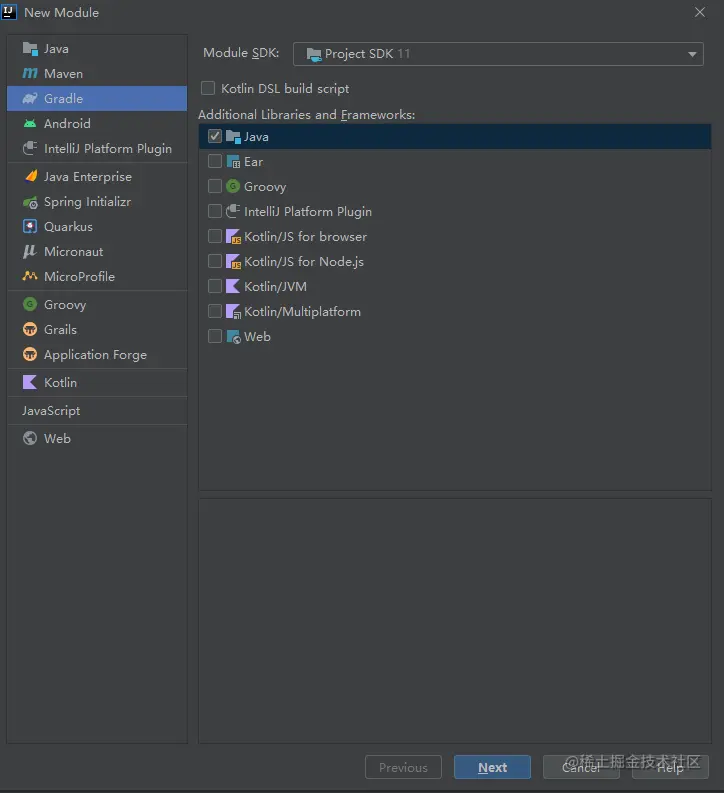
Task: Click Java folder icon in frameworks list
Action: coord(233,137)
